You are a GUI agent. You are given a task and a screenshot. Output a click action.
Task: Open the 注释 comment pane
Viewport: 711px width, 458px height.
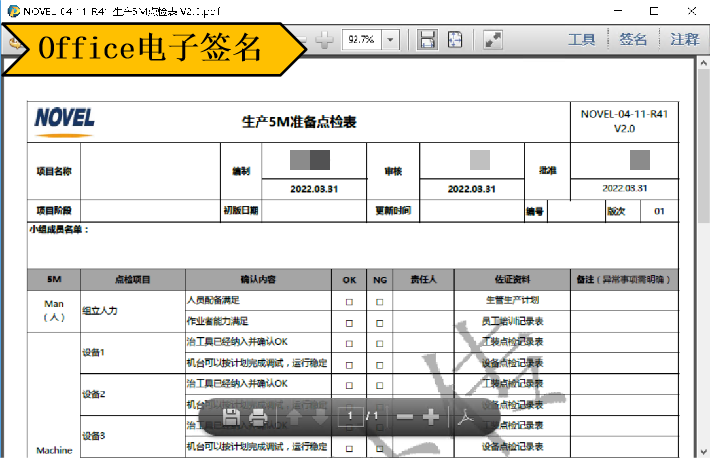point(684,40)
